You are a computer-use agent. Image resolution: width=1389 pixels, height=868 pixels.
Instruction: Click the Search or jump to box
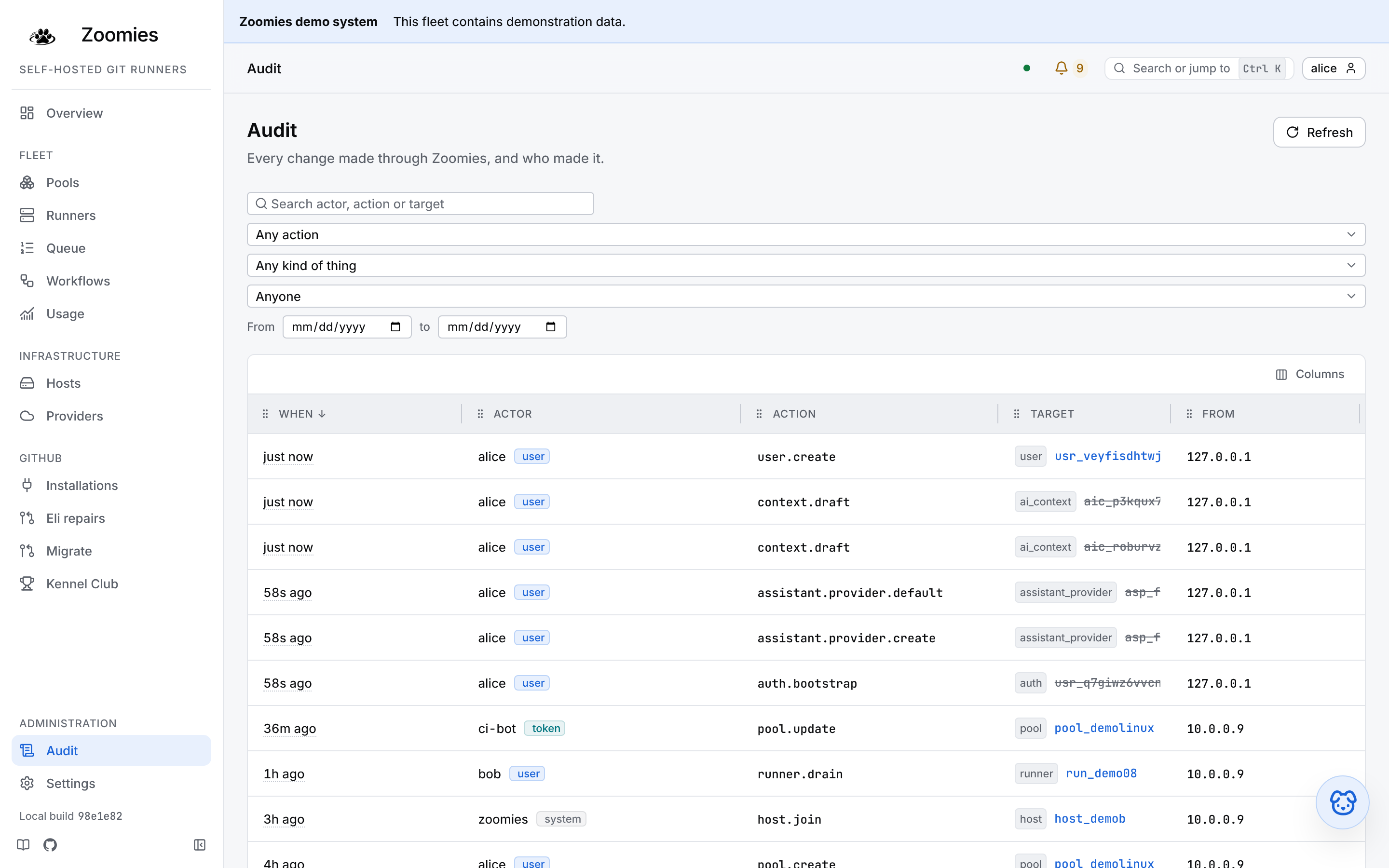1199,68
